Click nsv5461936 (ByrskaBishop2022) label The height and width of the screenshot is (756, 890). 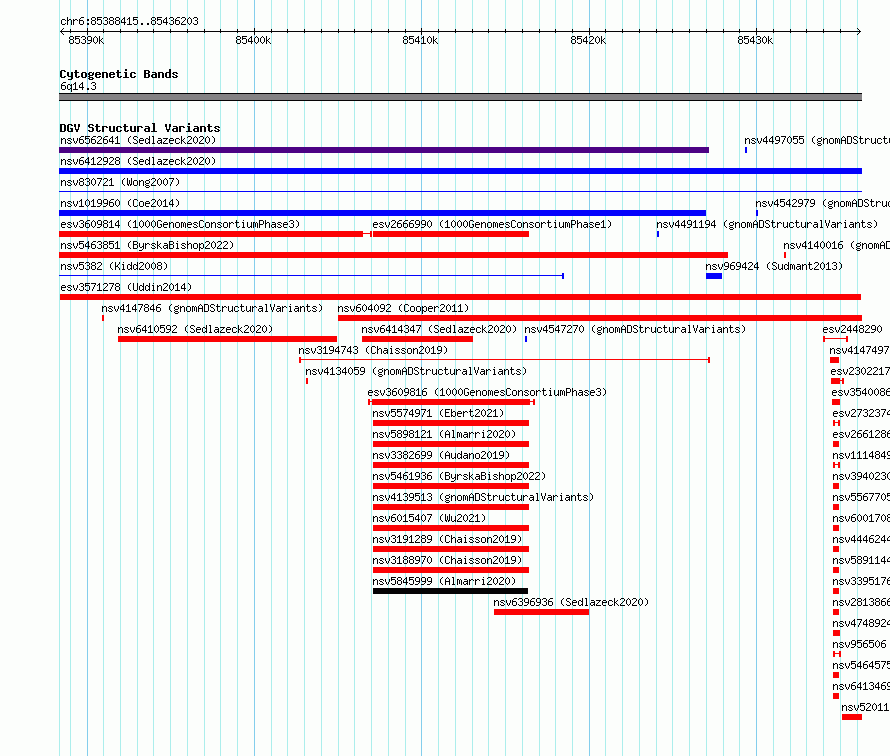[459, 476]
